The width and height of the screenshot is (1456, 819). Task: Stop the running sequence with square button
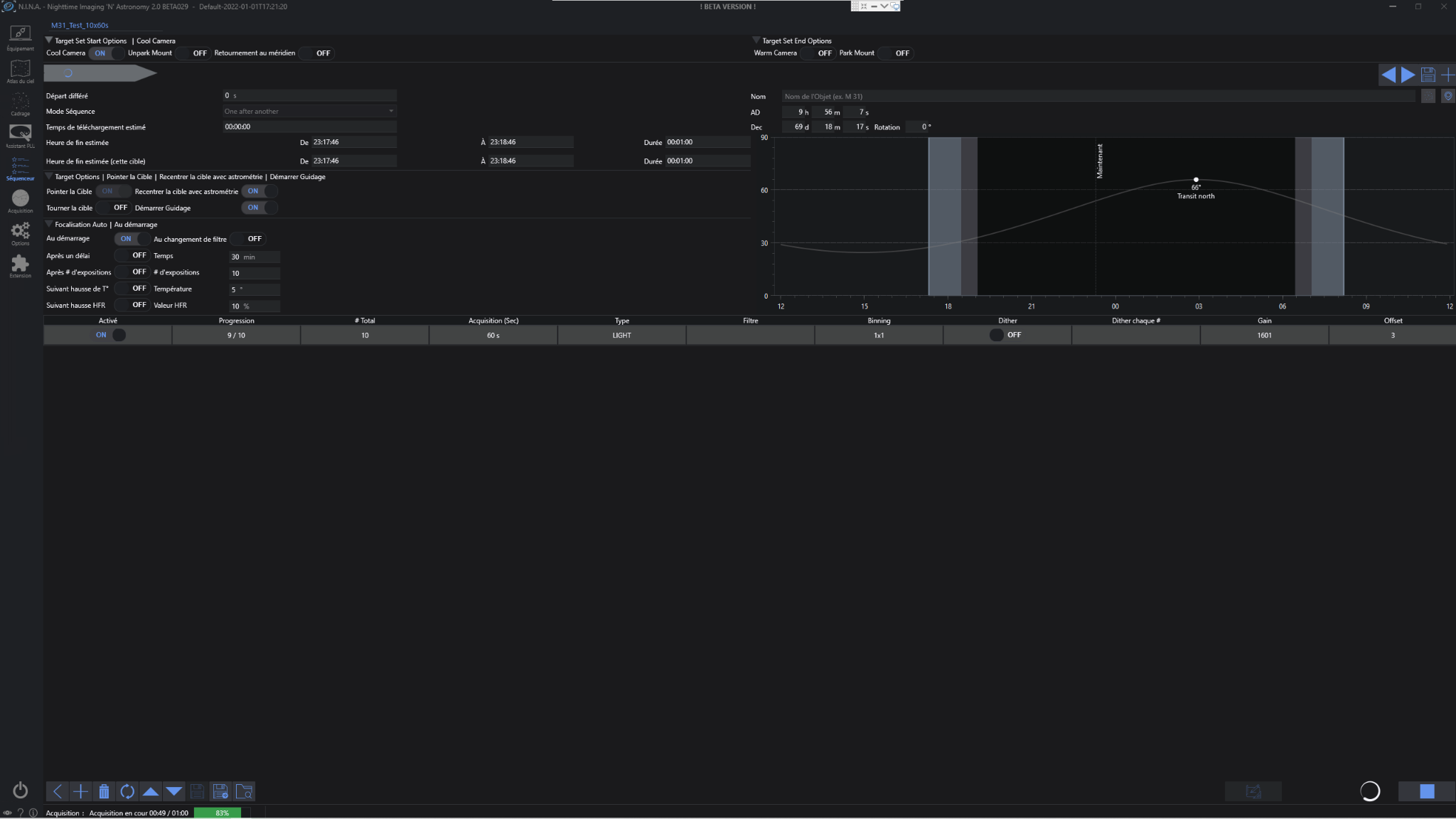(x=1427, y=791)
